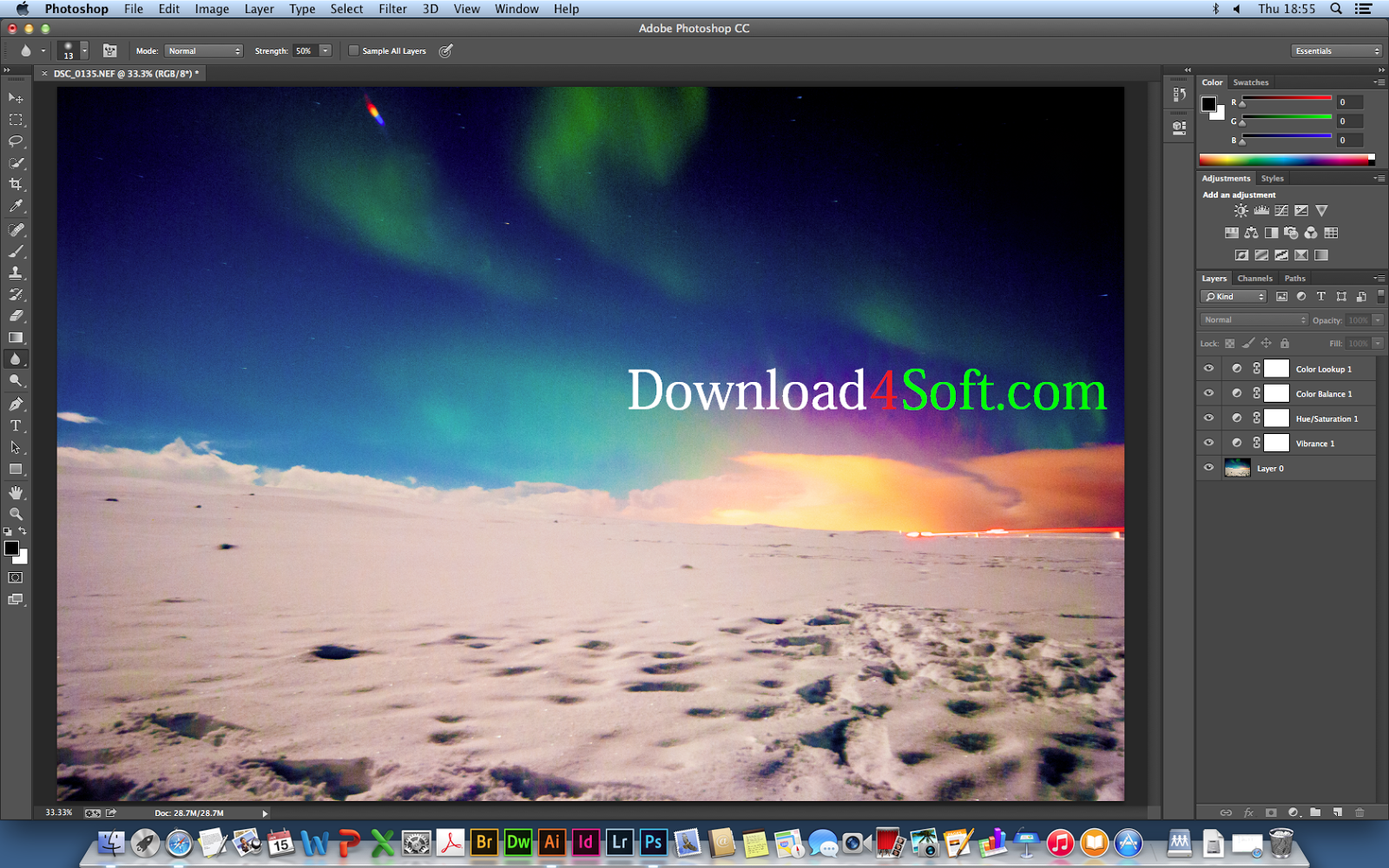Viewport: 1389px width, 868px height.
Task: Select the Pen tool
Action: 16,404
